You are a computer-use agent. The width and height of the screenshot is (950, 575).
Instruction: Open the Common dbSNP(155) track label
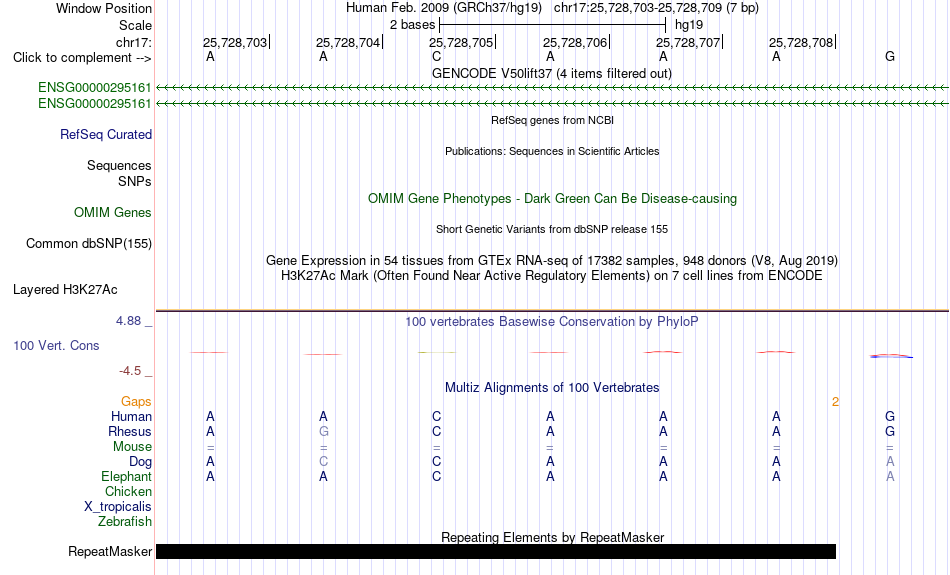89,244
